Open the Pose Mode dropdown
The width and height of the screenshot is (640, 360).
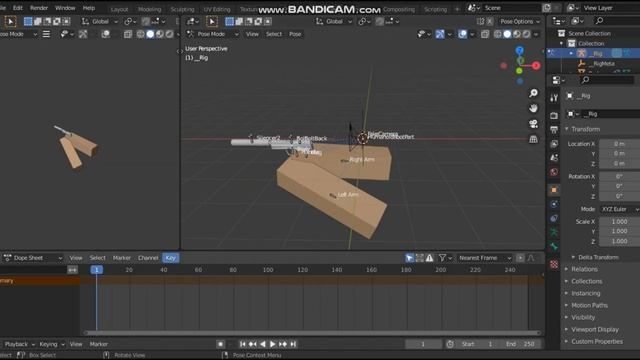coord(212,34)
